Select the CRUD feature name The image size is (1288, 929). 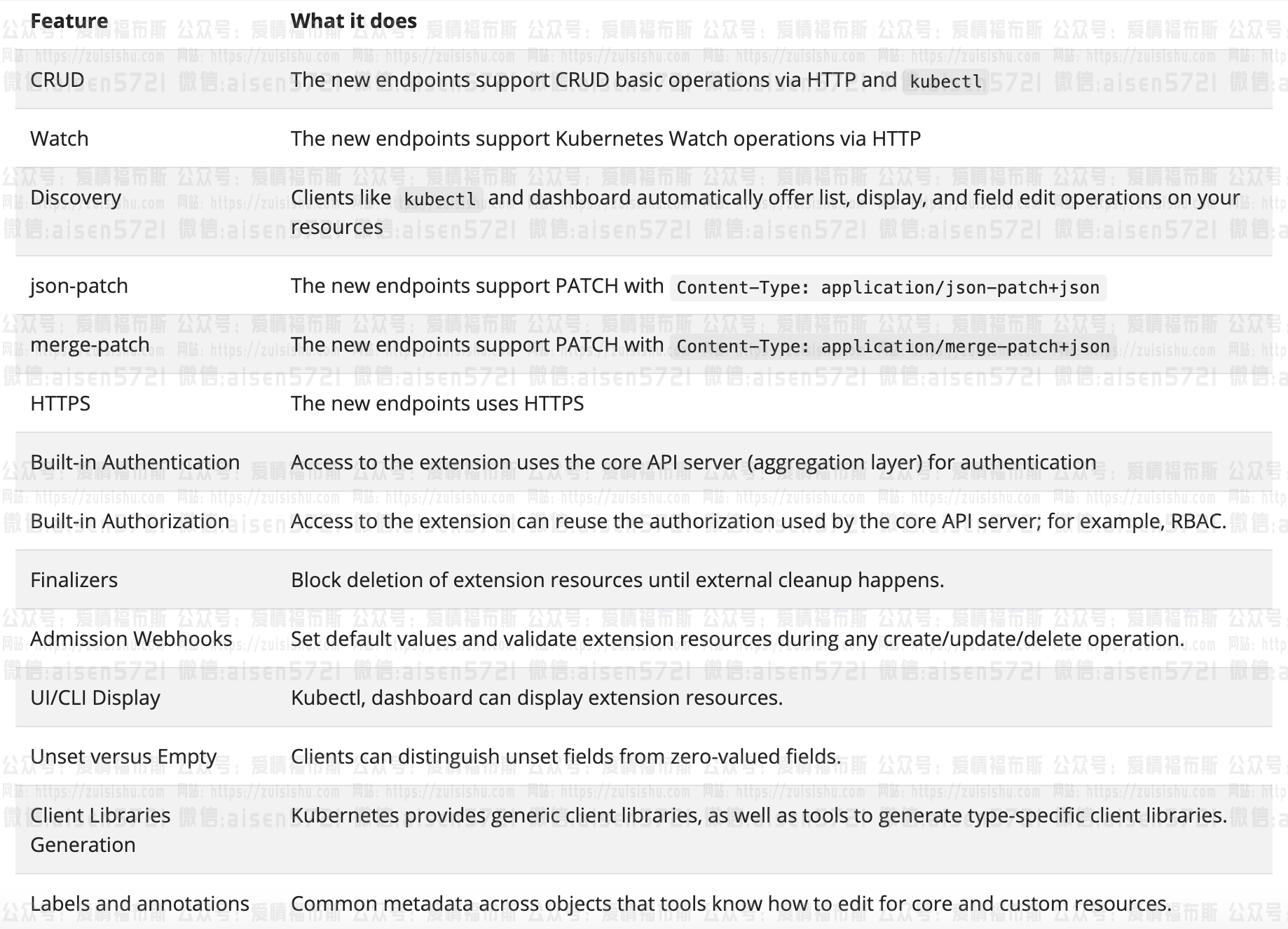pos(57,80)
